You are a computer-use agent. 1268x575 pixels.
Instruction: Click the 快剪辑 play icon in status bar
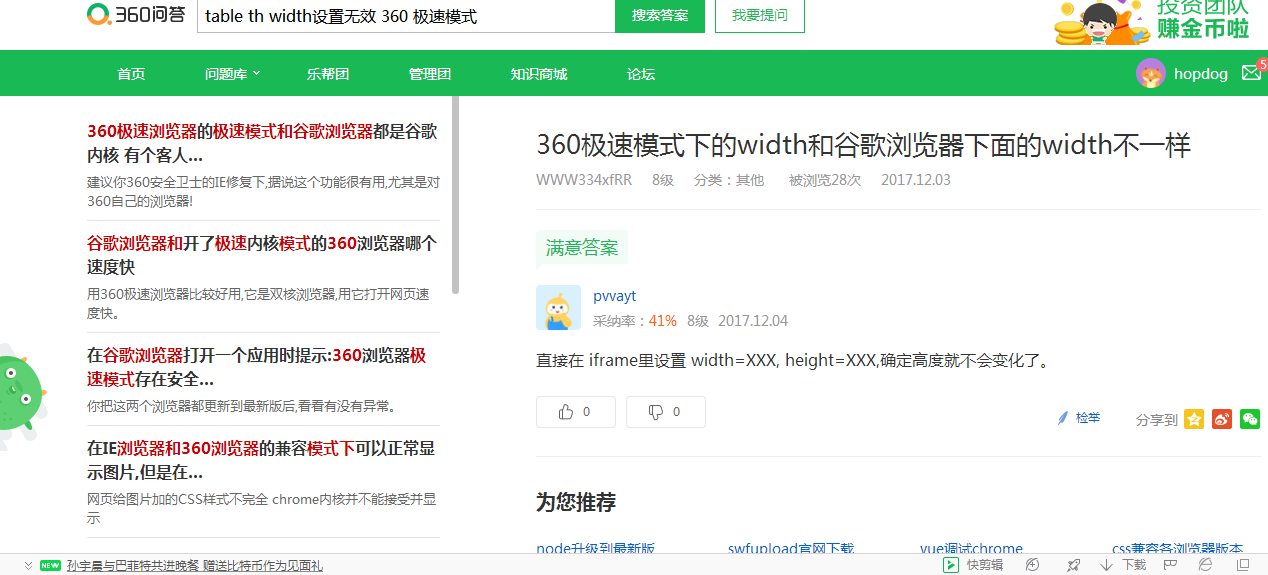tap(952, 565)
